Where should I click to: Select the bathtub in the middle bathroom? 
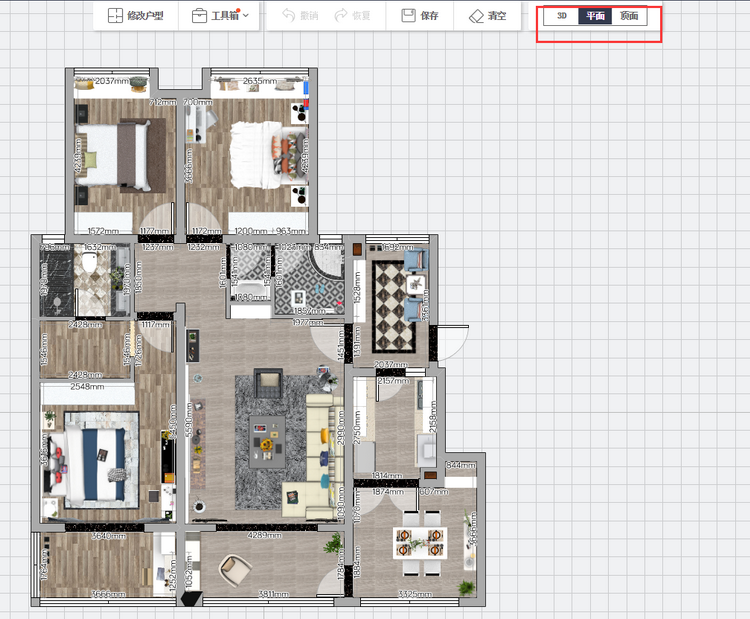pyautogui.click(x=251, y=290)
